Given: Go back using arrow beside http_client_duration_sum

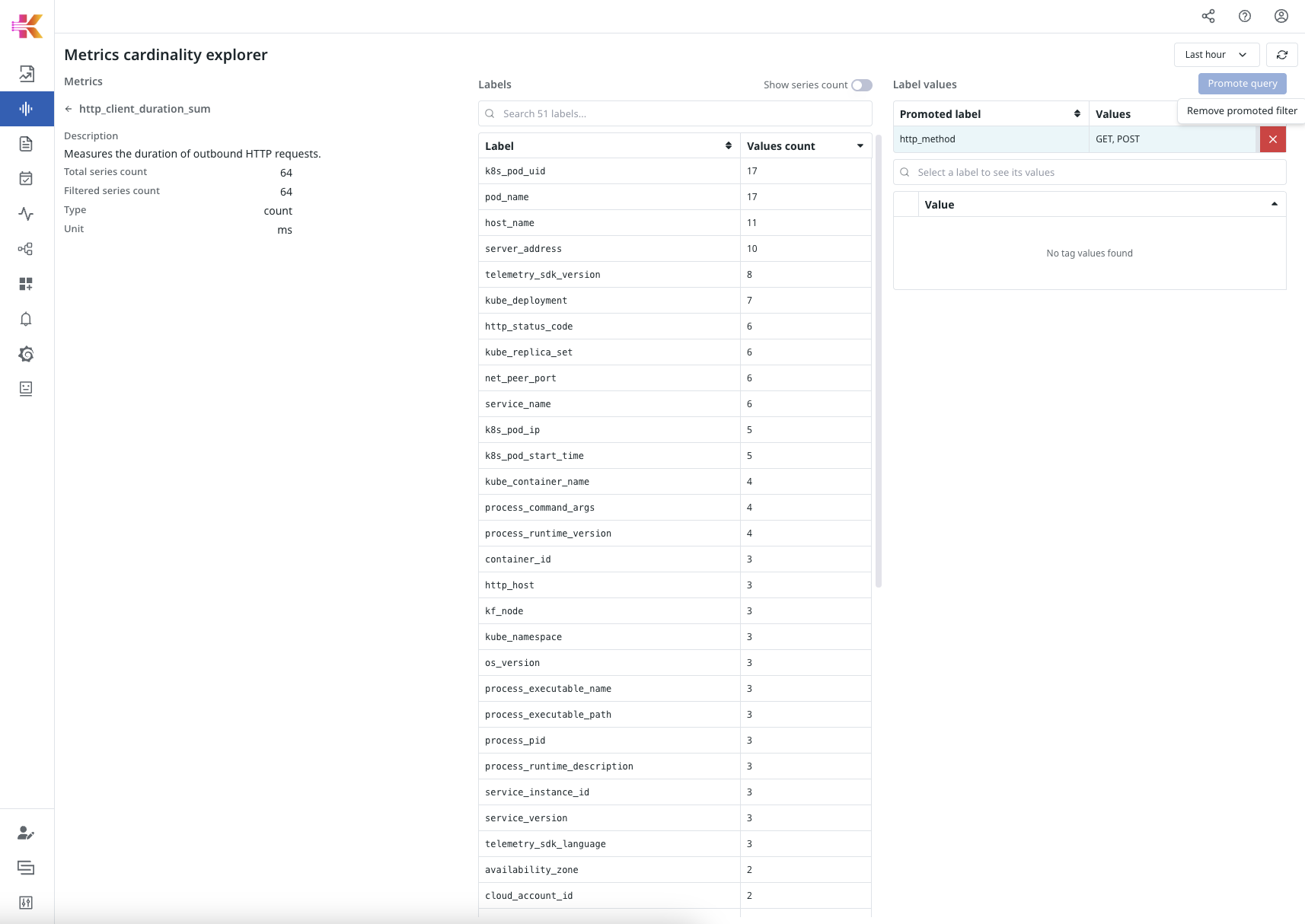Looking at the screenshot, I should (69, 109).
